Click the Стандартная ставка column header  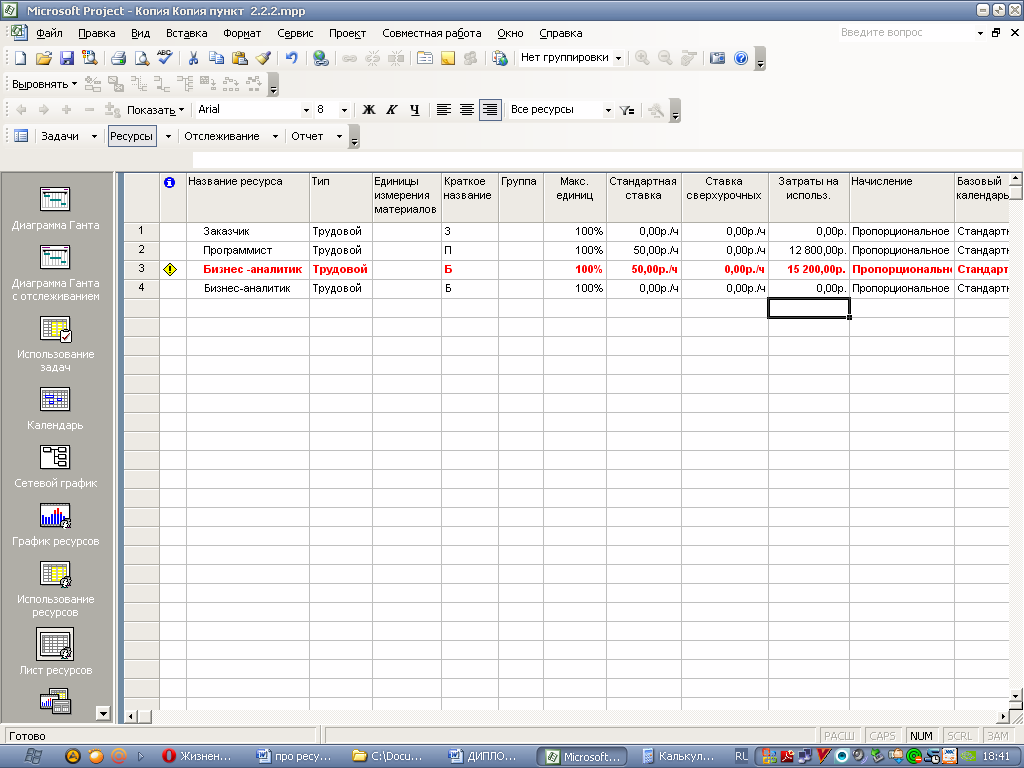(644, 197)
